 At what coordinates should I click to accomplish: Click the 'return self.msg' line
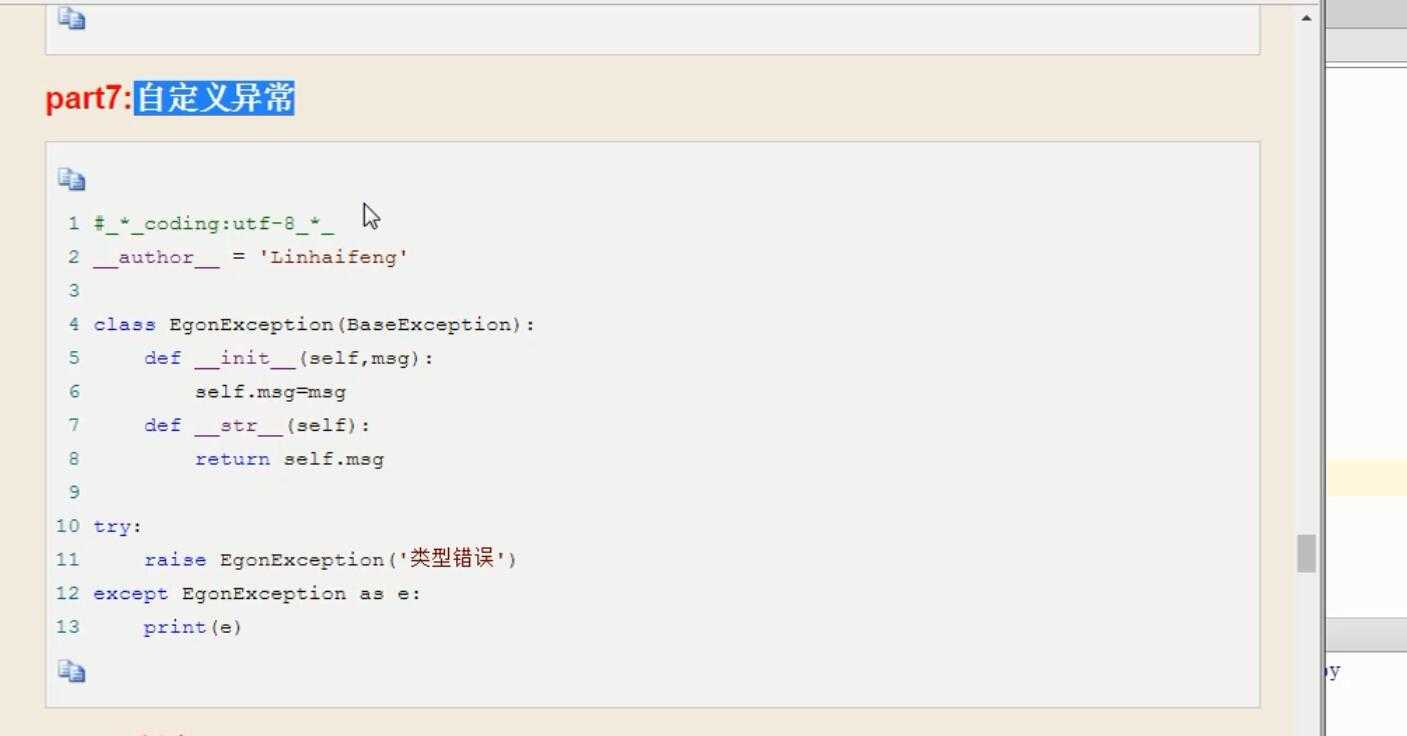(x=289, y=459)
